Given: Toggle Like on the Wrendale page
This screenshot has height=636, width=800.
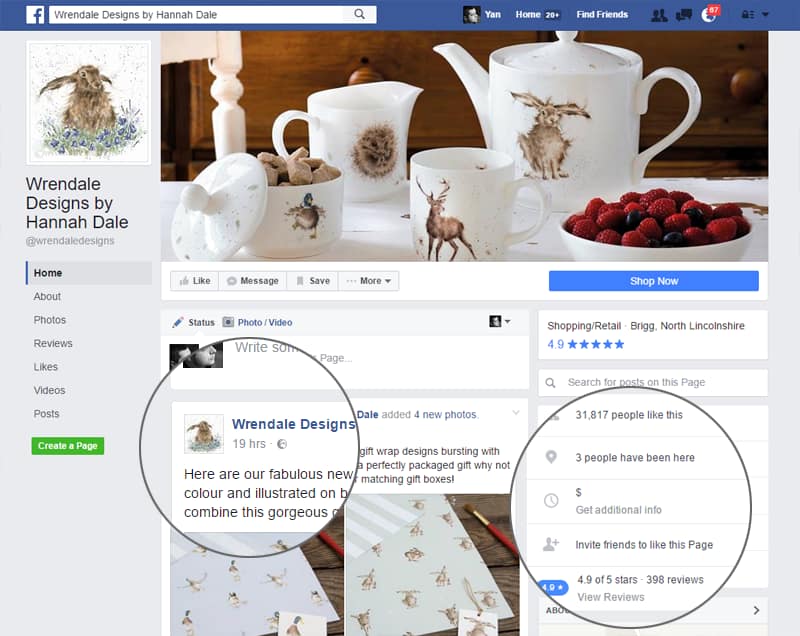Looking at the screenshot, I should pyautogui.click(x=194, y=281).
